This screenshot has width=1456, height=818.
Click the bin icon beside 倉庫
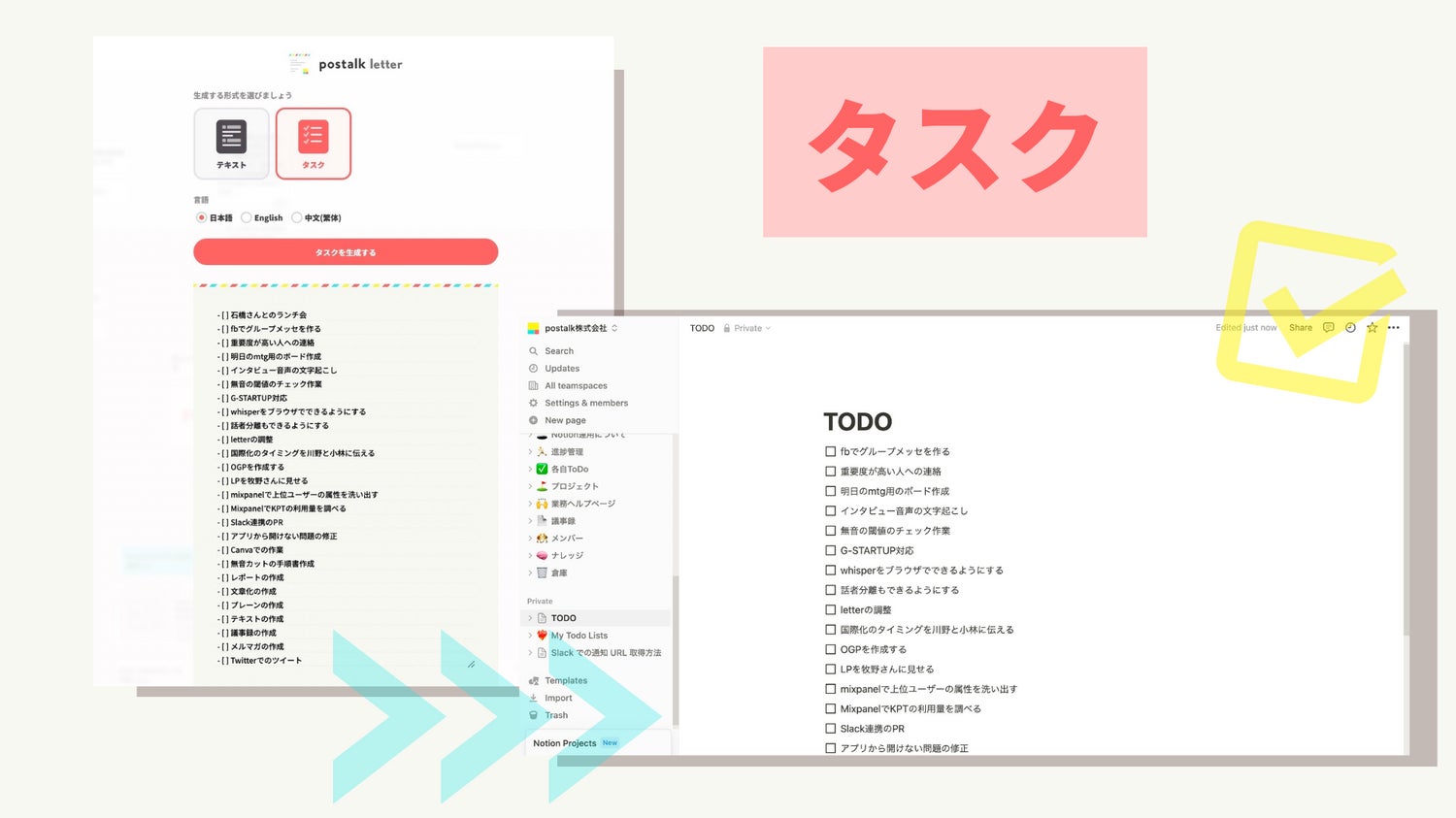[542, 573]
